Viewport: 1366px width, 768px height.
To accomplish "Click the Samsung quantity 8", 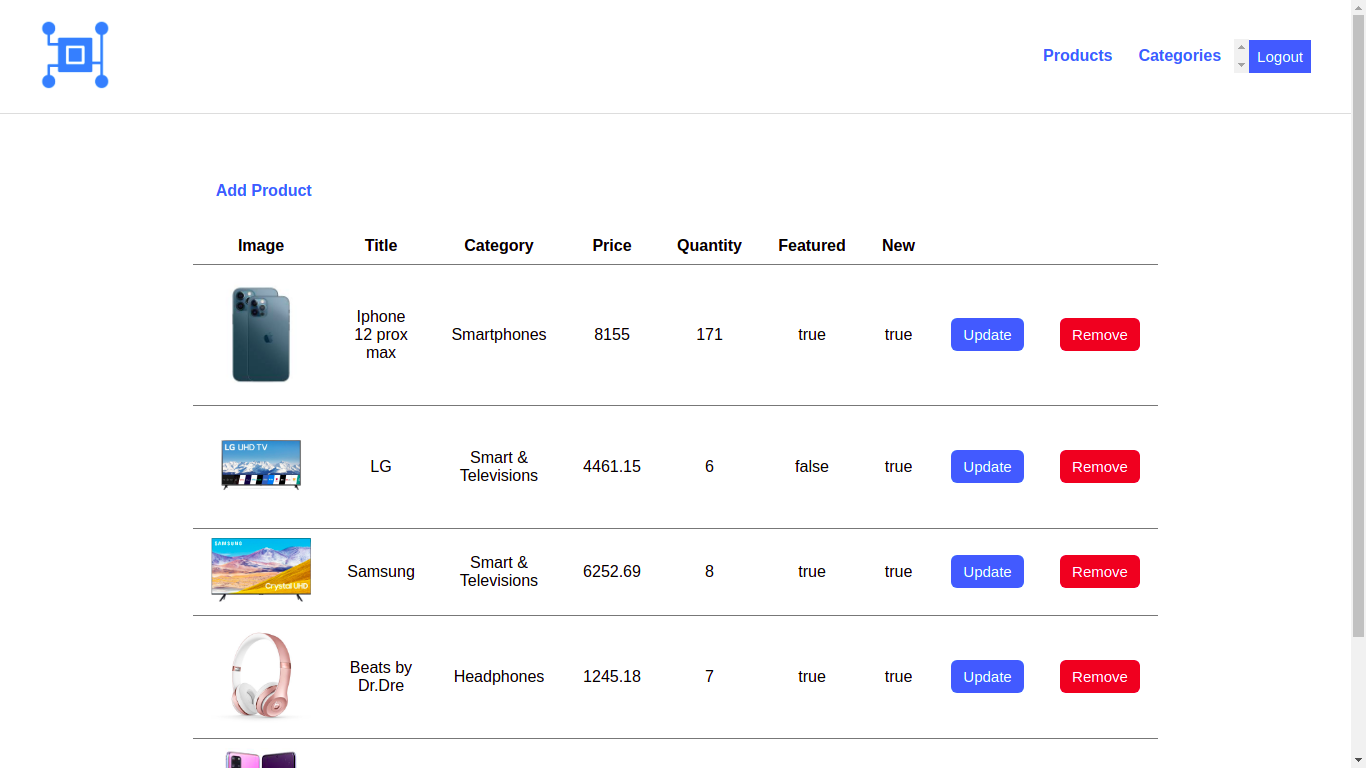I will tap(709, 572).
